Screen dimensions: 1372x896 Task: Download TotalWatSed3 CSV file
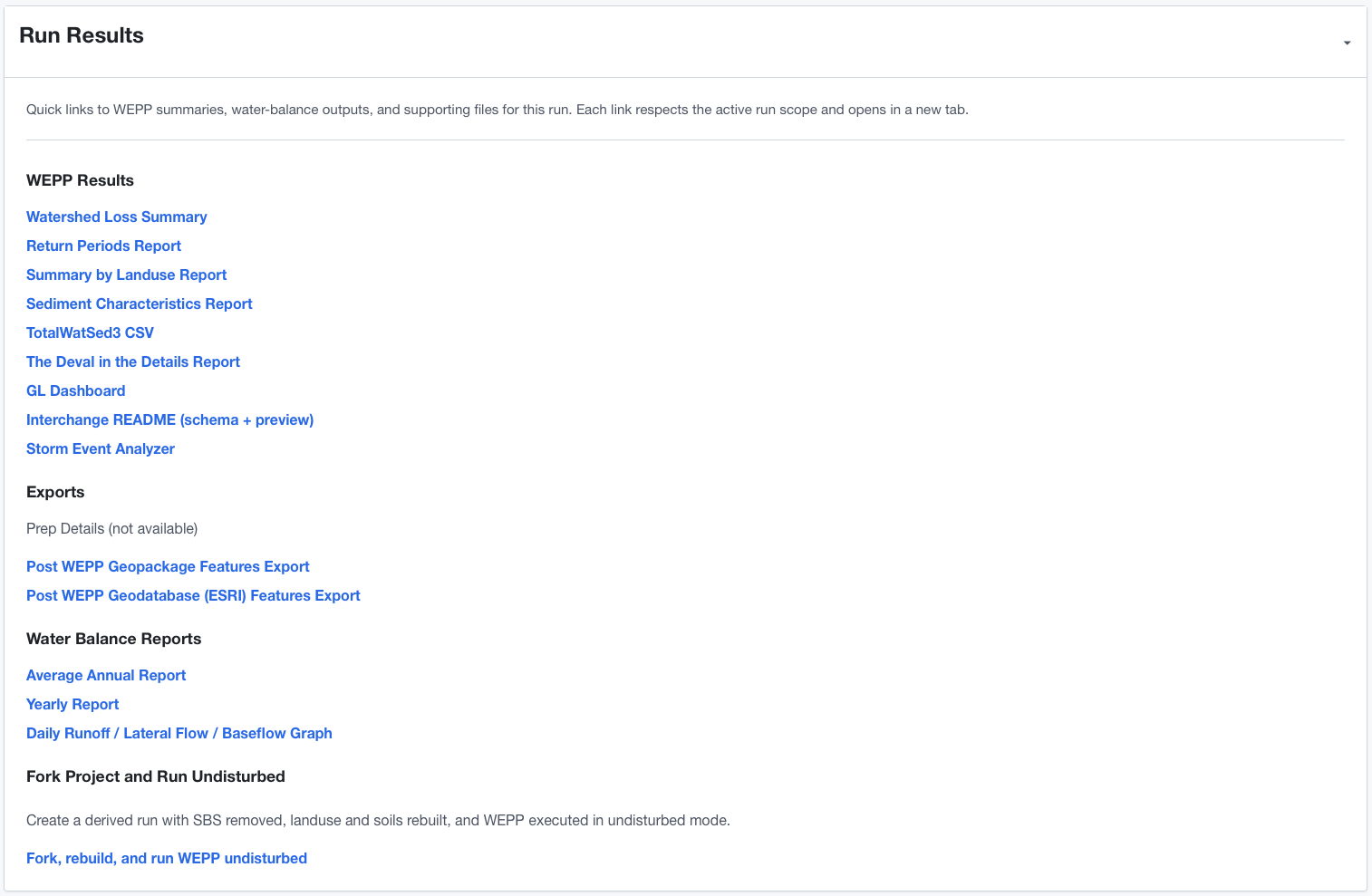coord(90,332)
